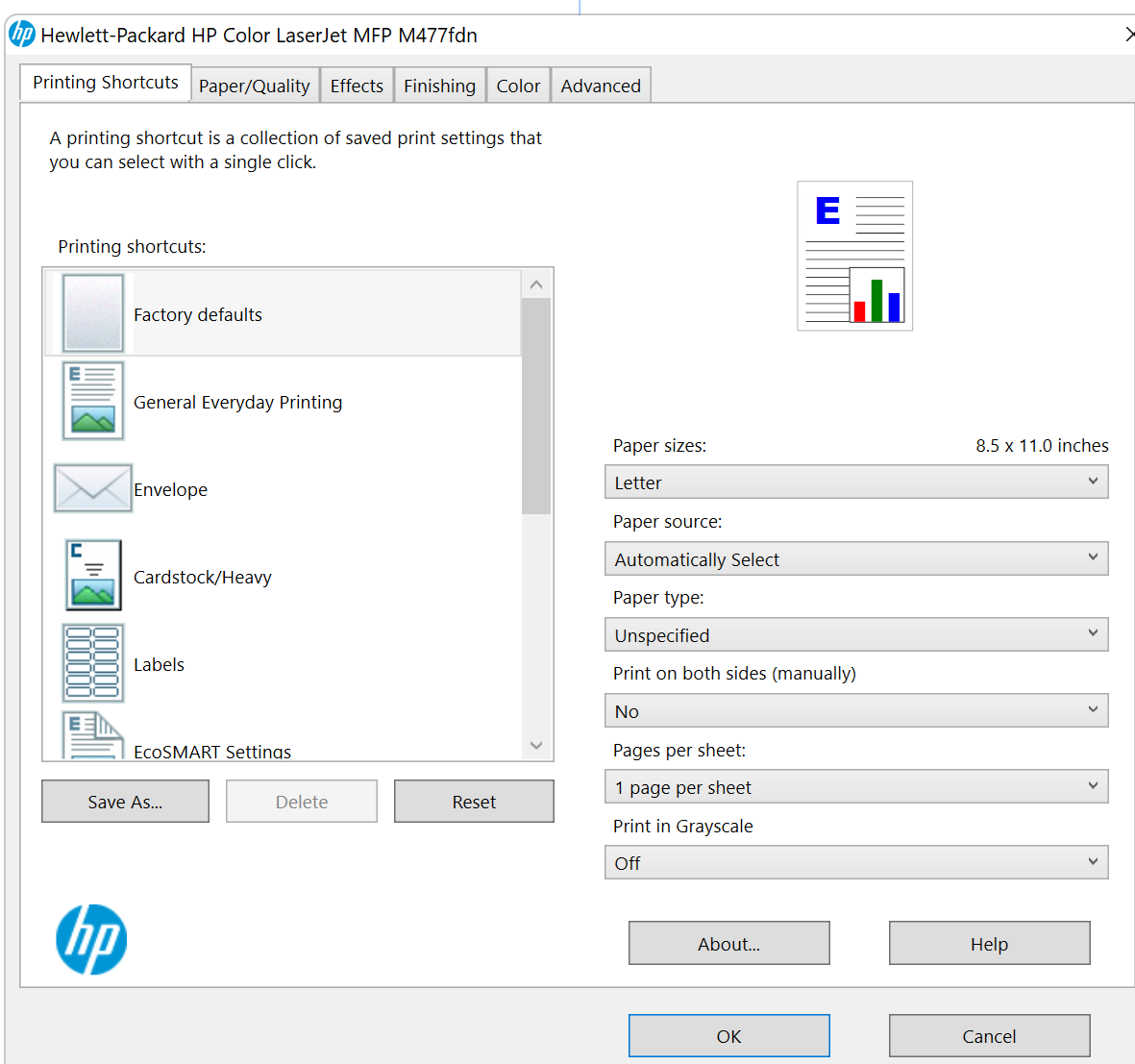Screen dimensions: 1135x1064
Task: Select the Labels shortcut icon
Action: (x=92, y=664)
